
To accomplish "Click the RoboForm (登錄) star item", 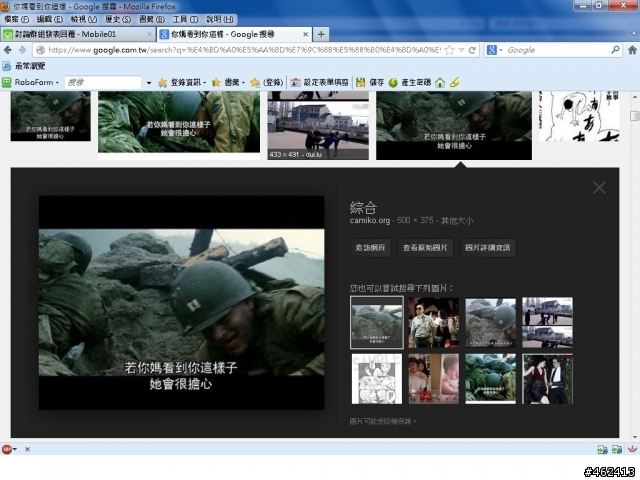I will click(x=267, y=82).
